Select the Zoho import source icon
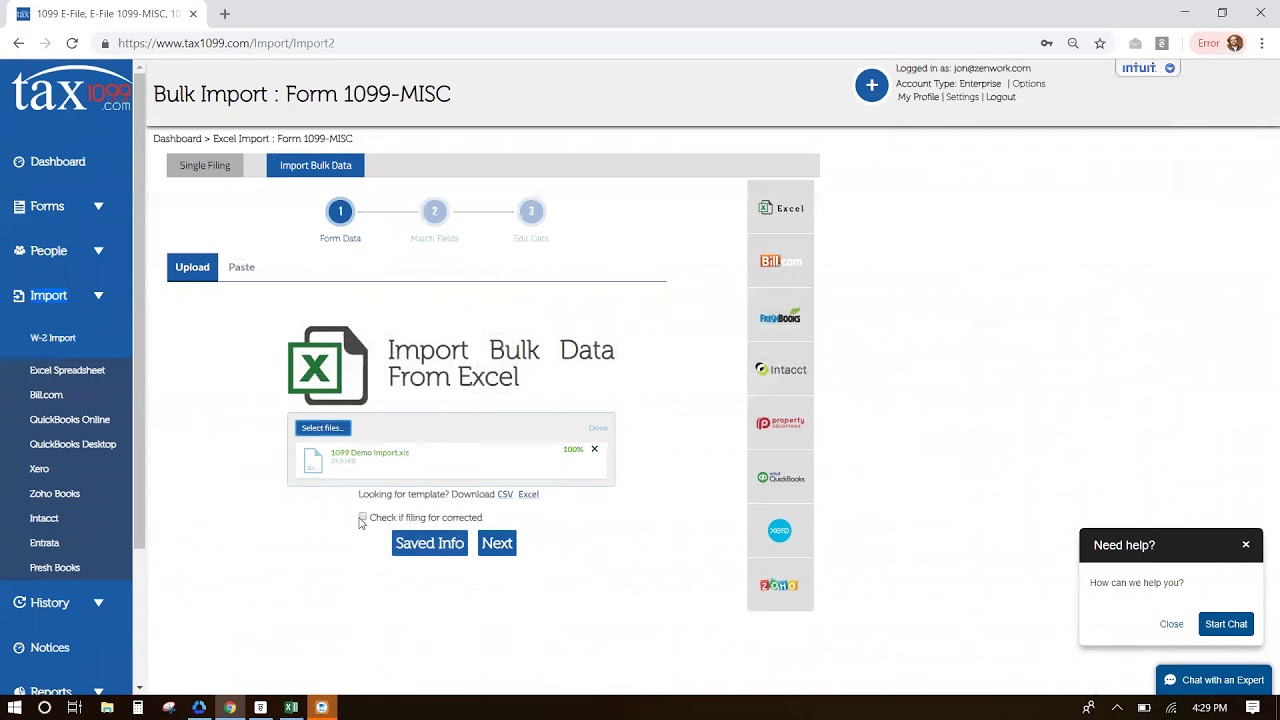The width and height of the screenshot is (1280, 720). point(779,585)
